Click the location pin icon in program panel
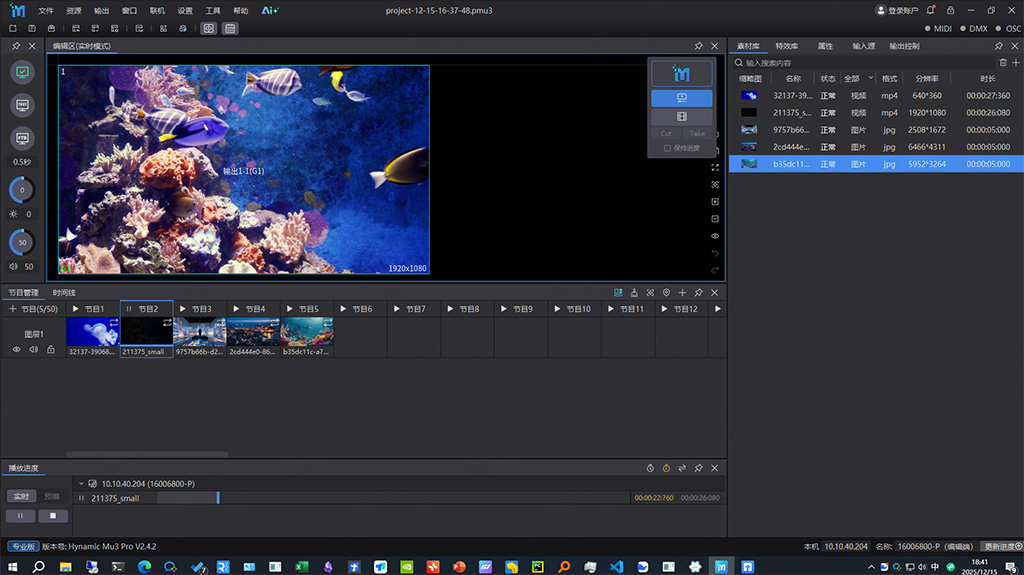Screen dimensions: 1024x575 coord(666,293)
